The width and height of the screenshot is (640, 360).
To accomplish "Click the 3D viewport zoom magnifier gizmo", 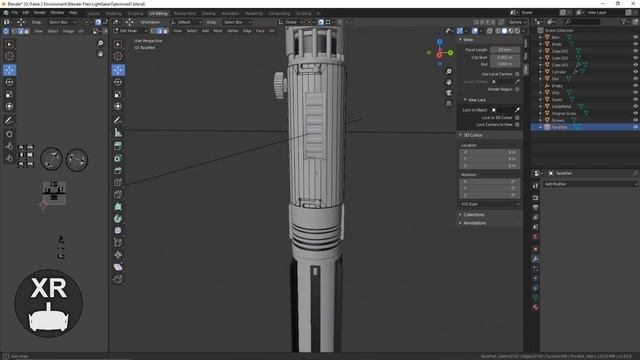I will pos(449,71).
